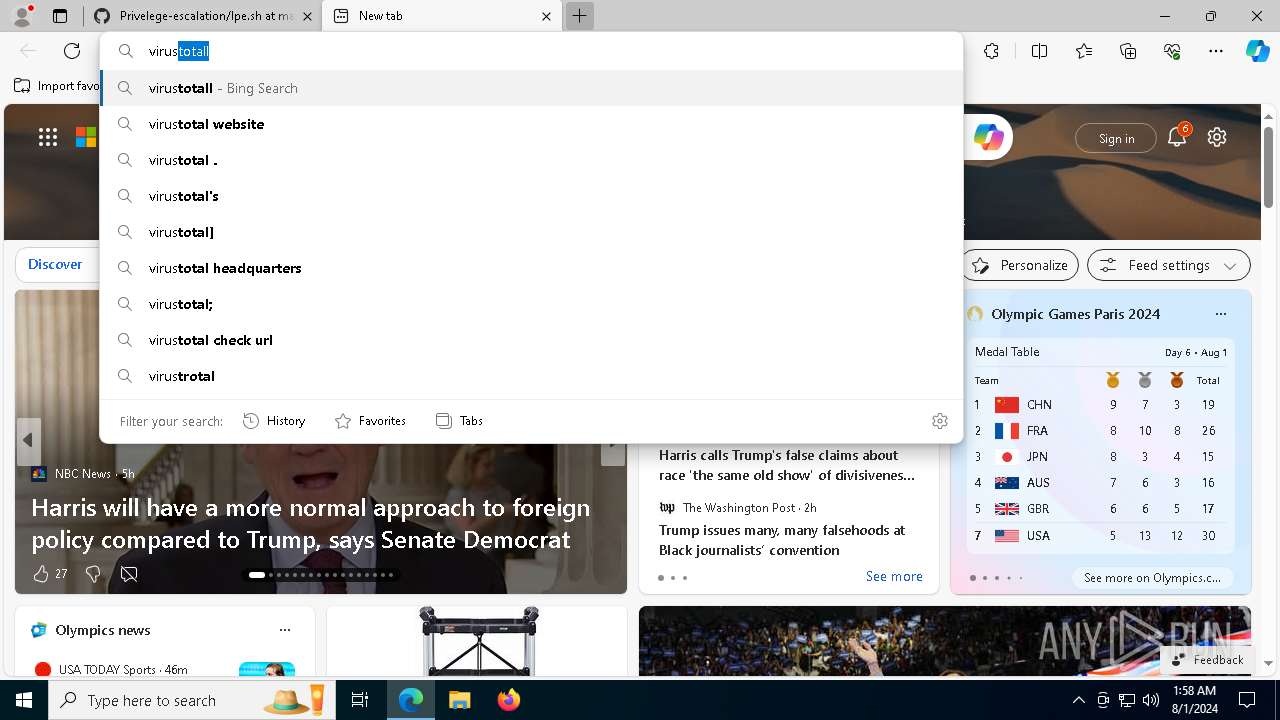
Task: Open Harris foreign policy headline story
Action: pos(311,523)
